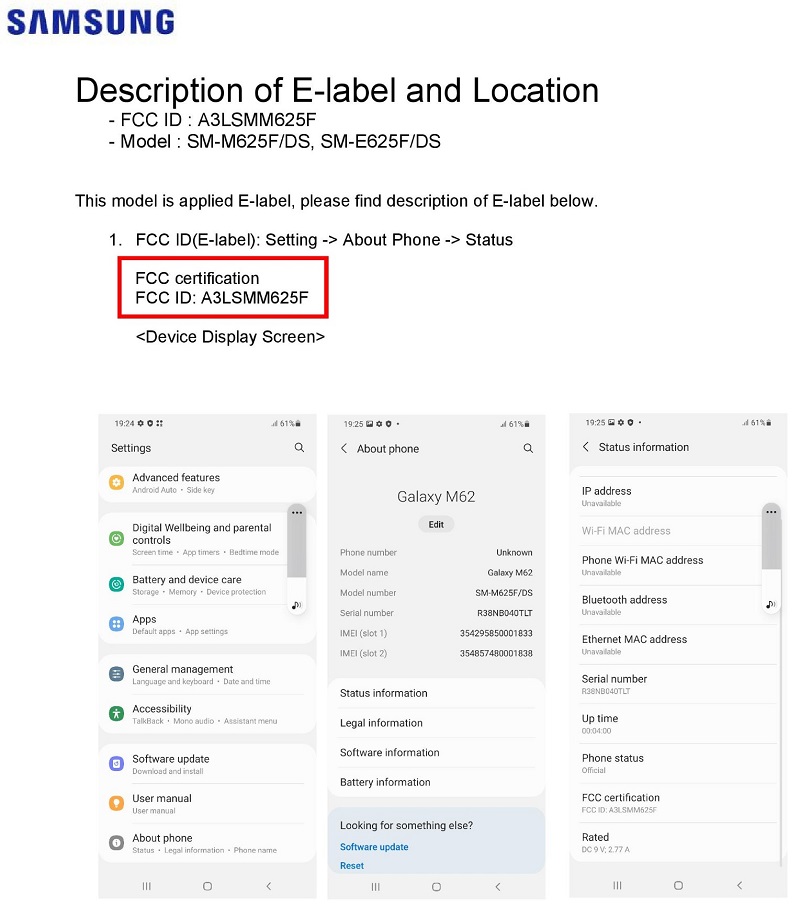Follow the Reset link
This screenshot has height=907, width=800.
click(x=352, y=866)
